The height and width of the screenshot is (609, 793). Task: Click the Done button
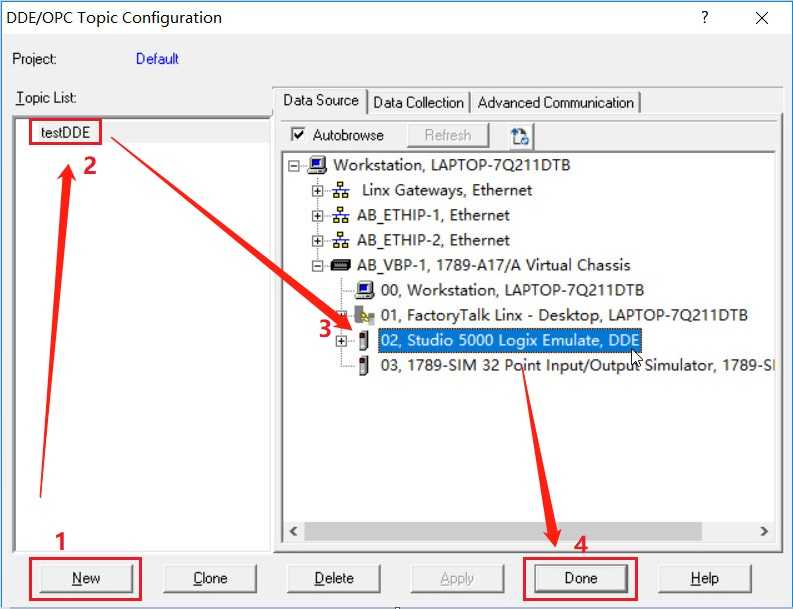point(581,578)
